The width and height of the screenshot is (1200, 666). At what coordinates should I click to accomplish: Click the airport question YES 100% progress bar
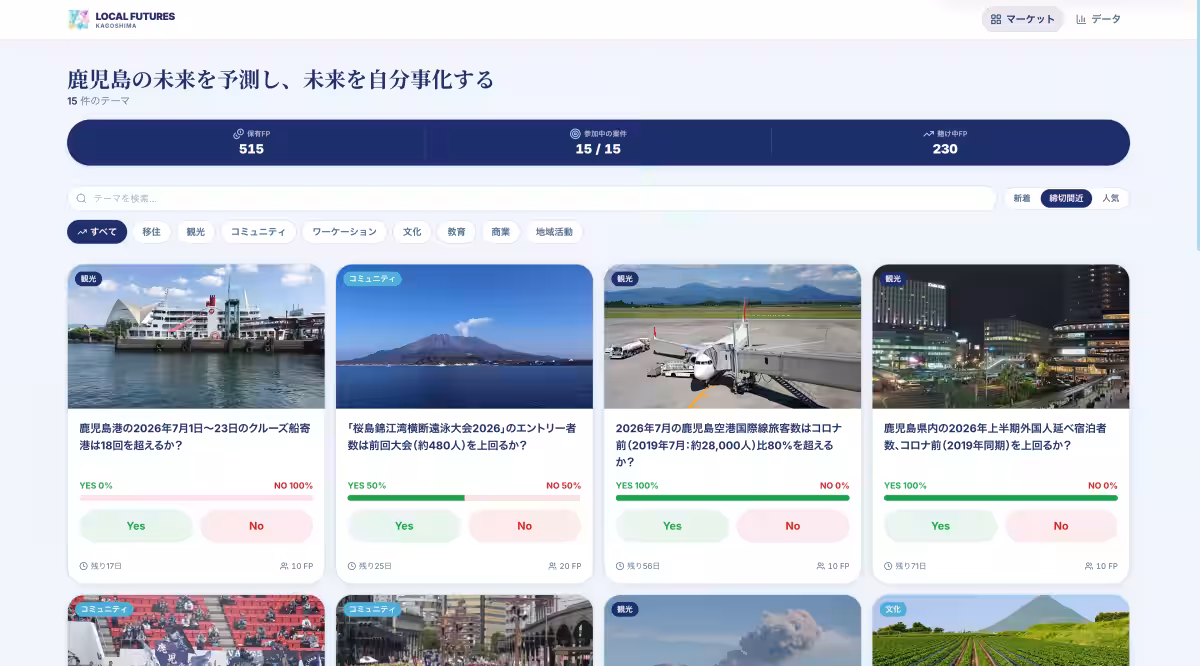click(732, 498)
